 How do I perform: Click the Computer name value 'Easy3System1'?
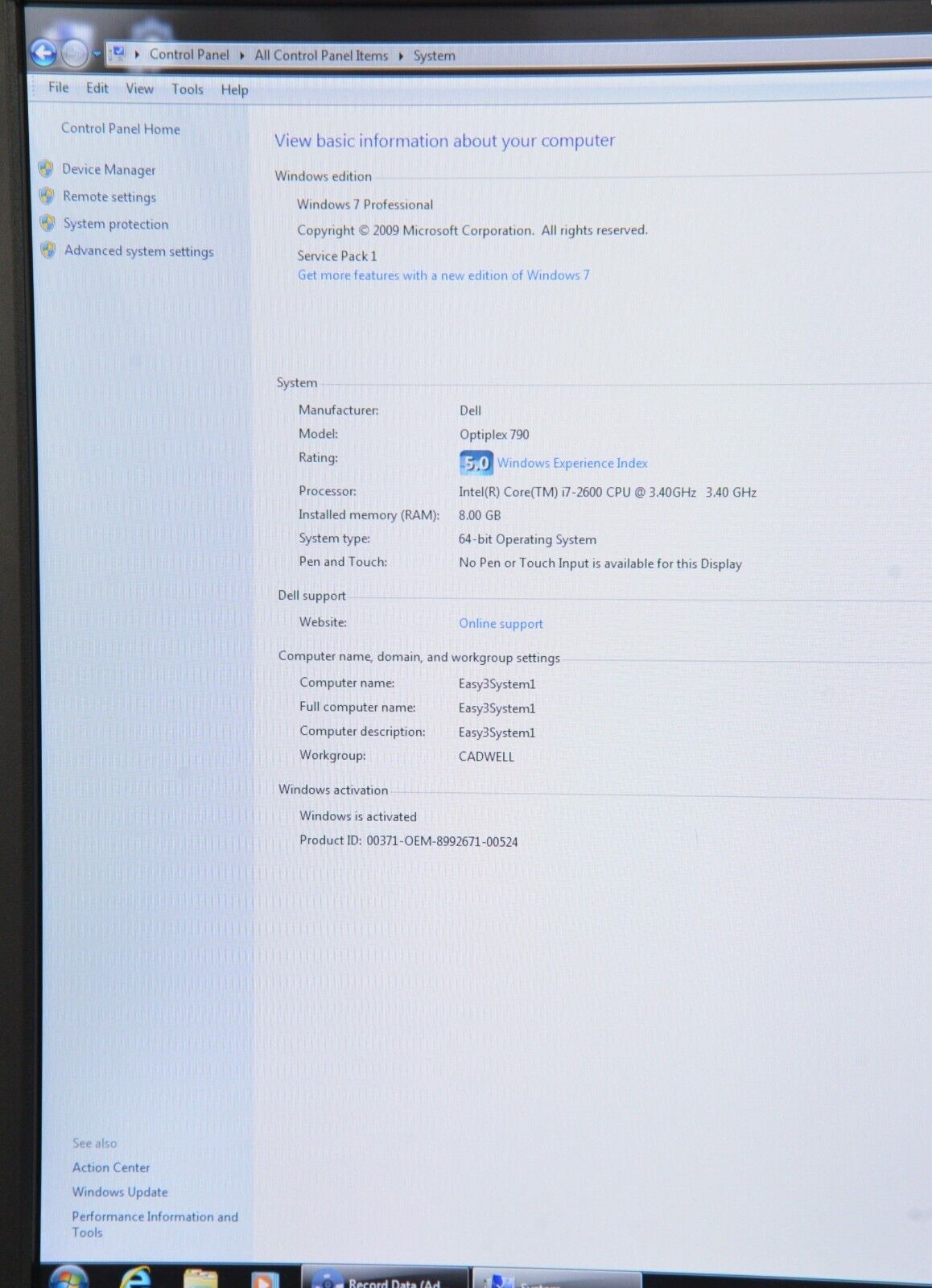497,684
